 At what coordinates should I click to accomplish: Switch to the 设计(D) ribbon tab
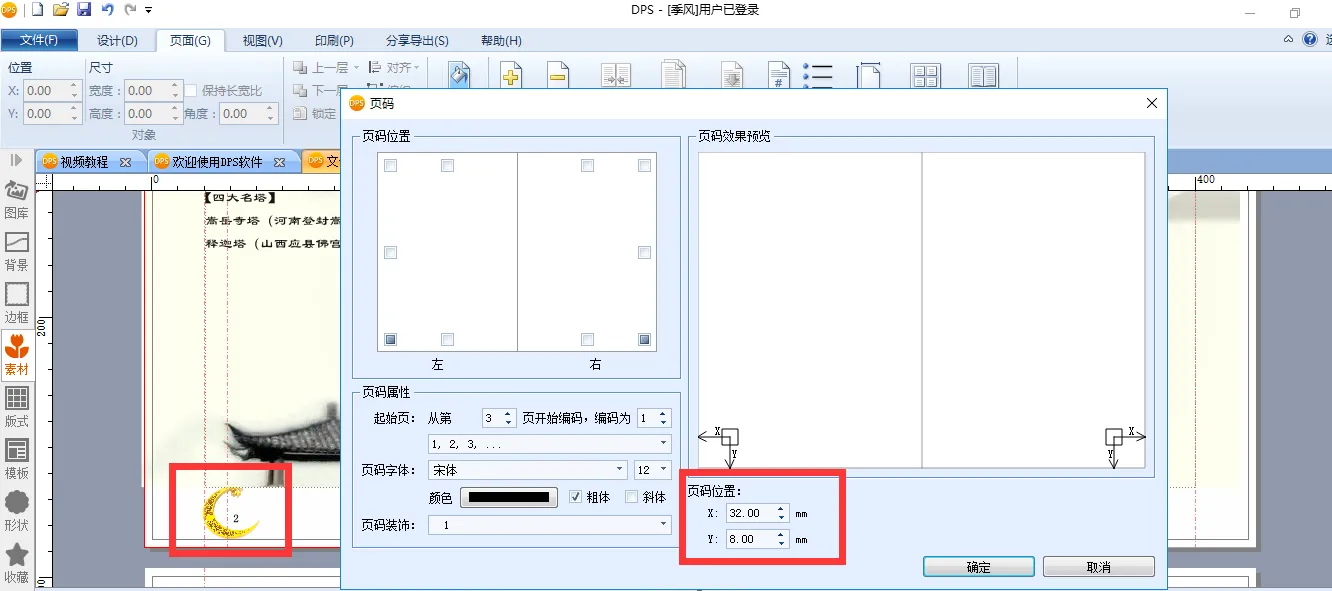(117, 40)
